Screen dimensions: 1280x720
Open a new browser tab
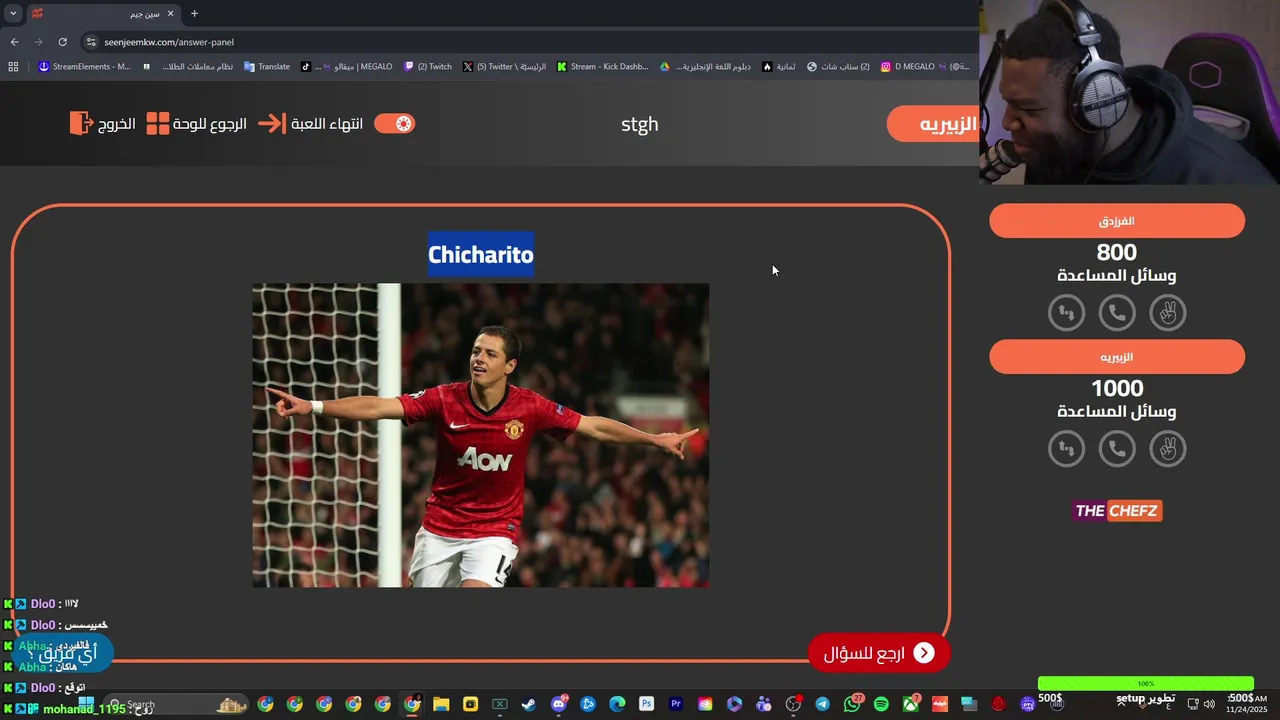tap(194, 14)
